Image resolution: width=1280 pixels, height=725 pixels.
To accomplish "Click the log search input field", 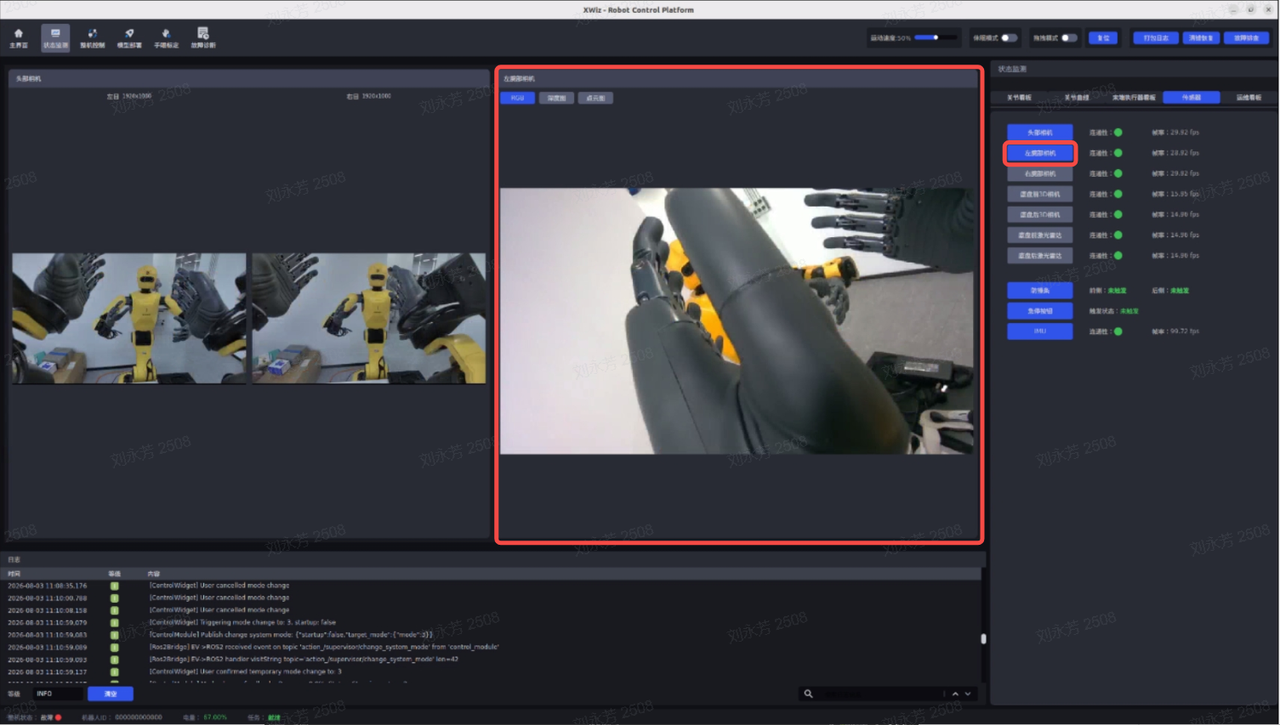I will (x=880, y=694).
